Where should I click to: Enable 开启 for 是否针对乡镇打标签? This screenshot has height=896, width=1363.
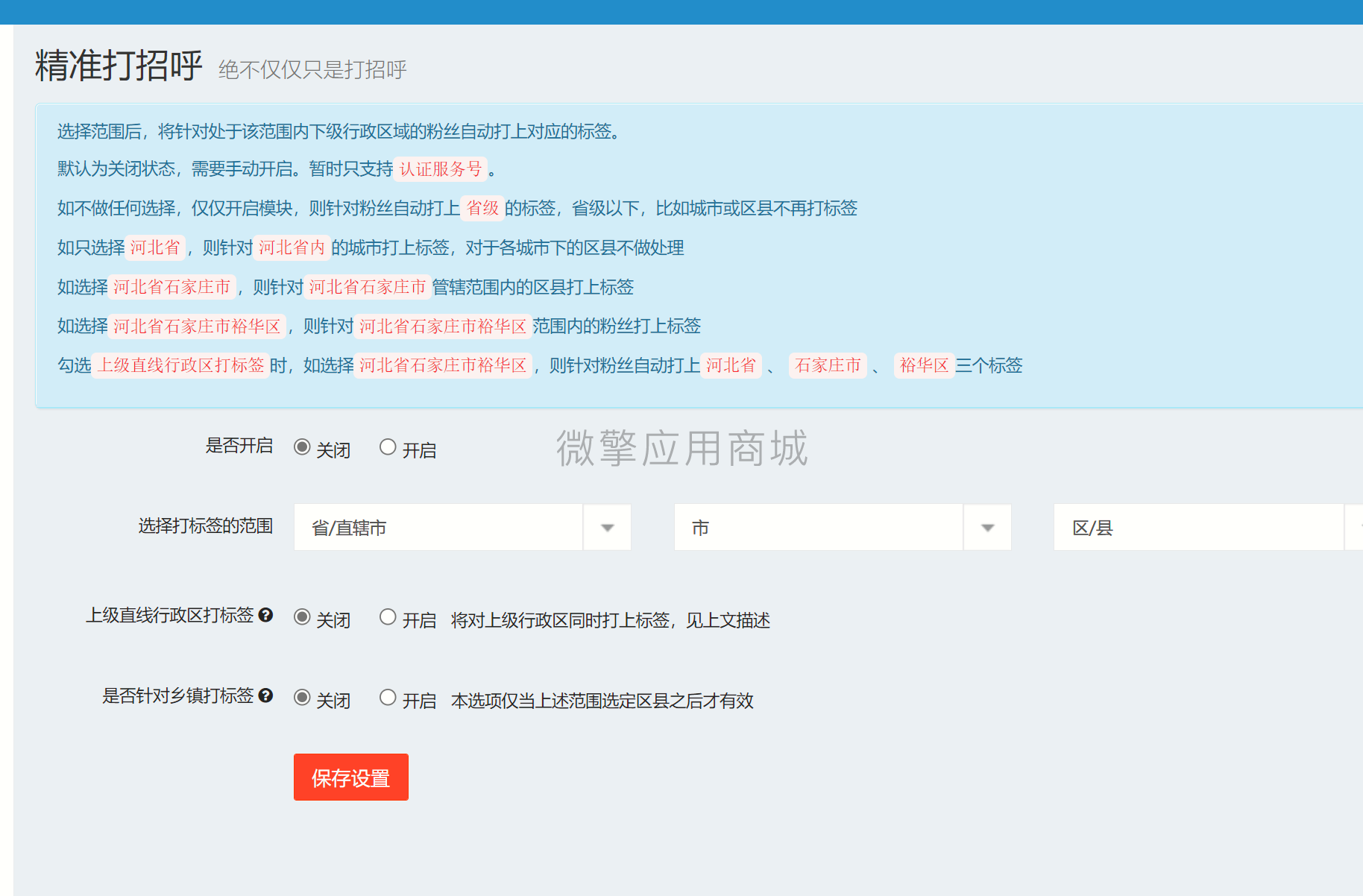(388, 698)
